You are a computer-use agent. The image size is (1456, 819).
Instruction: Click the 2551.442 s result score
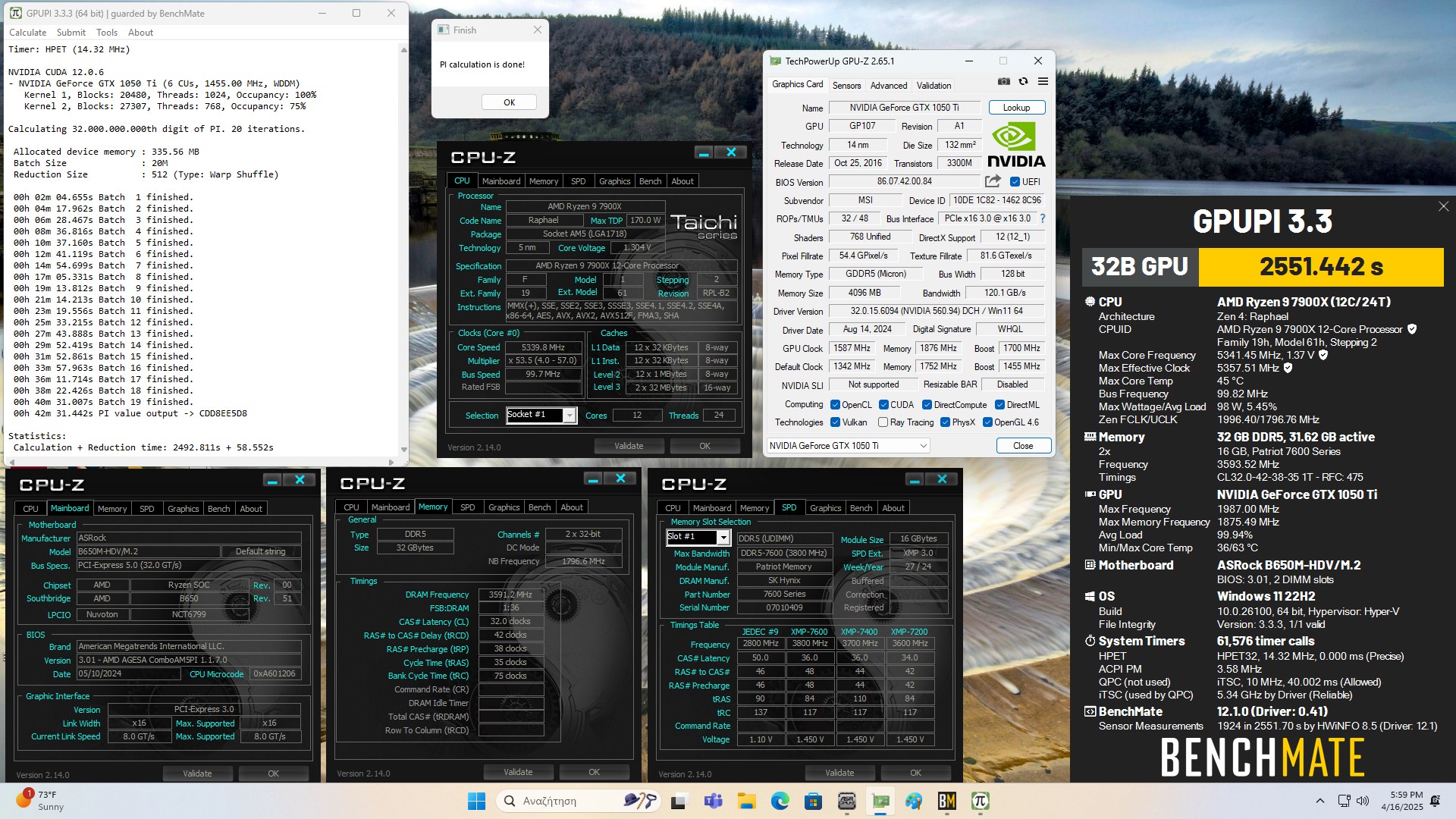click(x=1321, y=267)
